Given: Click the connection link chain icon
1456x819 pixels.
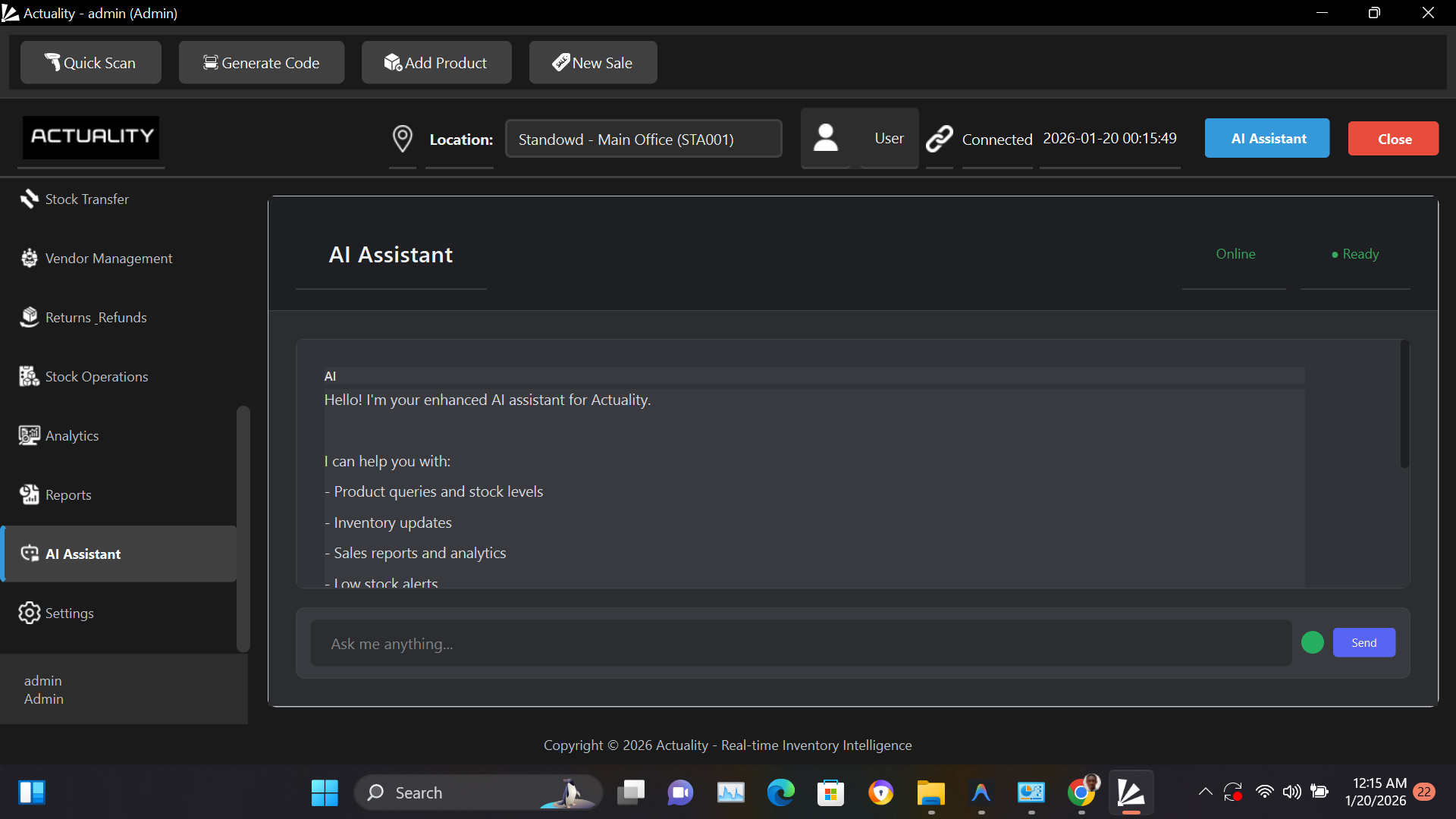Looking at the screenshot, I should click(x=939, y=139).
